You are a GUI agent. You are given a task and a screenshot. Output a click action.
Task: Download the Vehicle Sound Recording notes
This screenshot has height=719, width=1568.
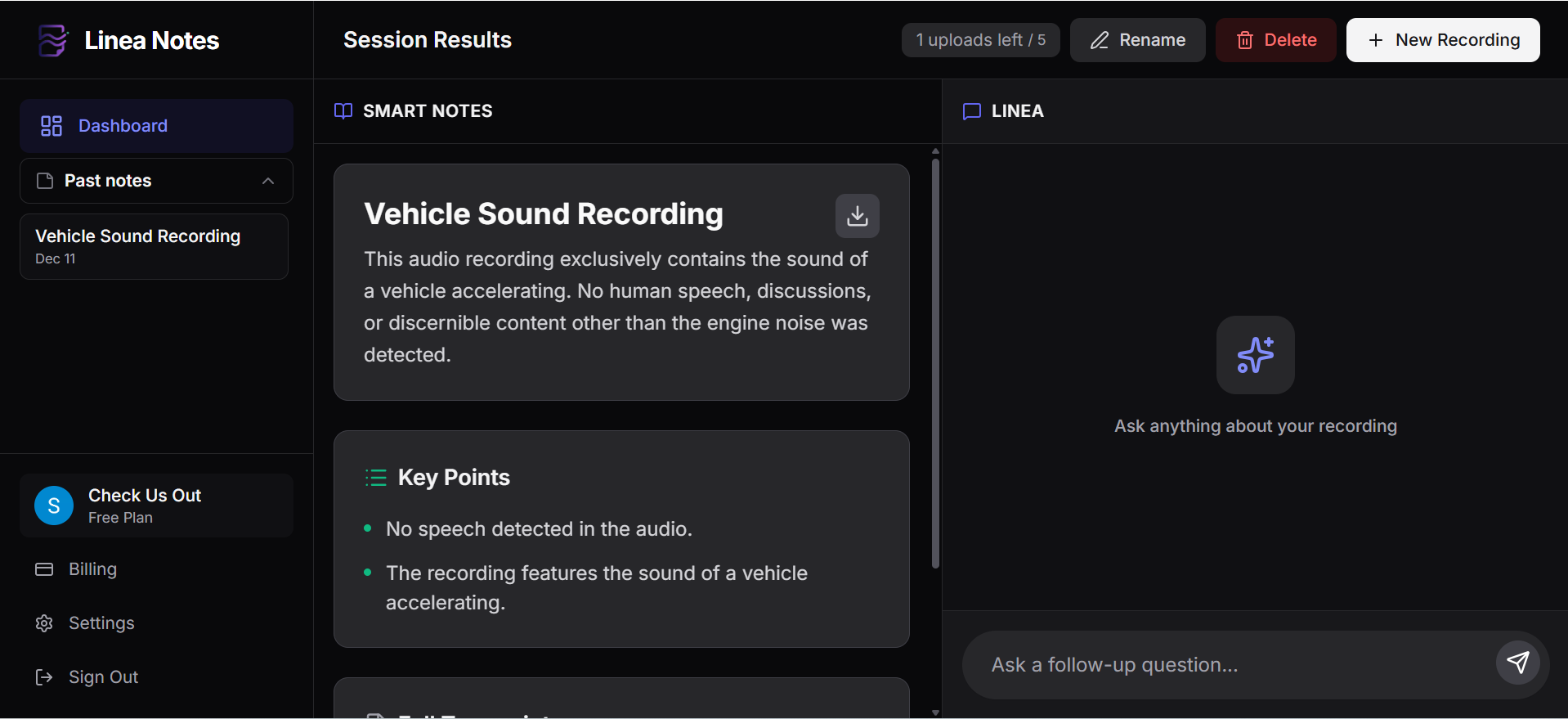point(857,216)
